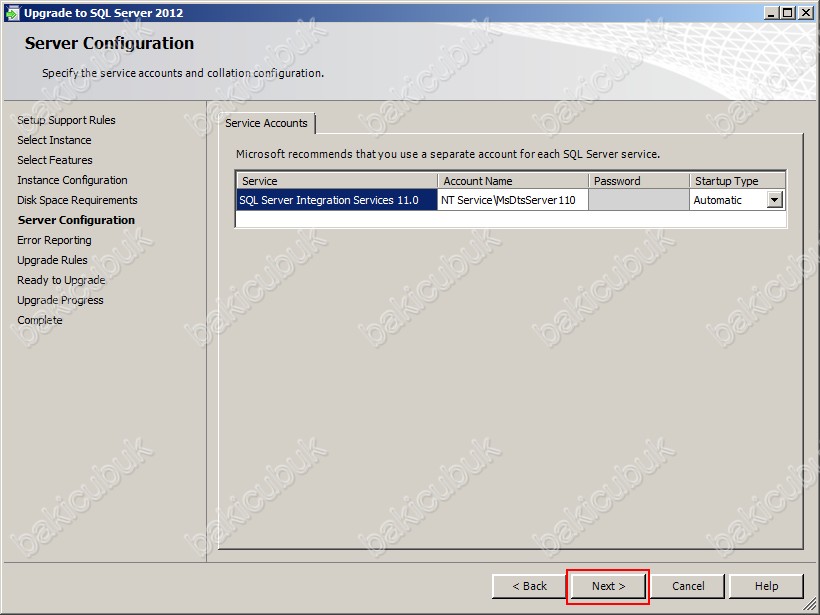820x615 pixels.
Task: Click the Automatic startup type value
Action: pyautogui.click(x=718, y=200)
